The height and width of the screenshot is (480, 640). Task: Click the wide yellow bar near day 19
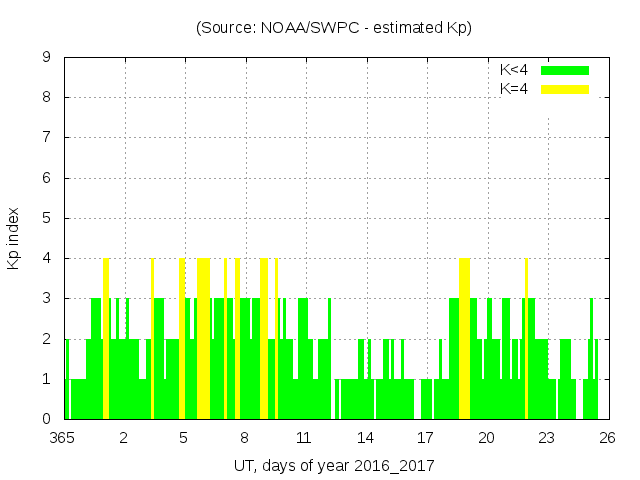(x=464, y=340)
